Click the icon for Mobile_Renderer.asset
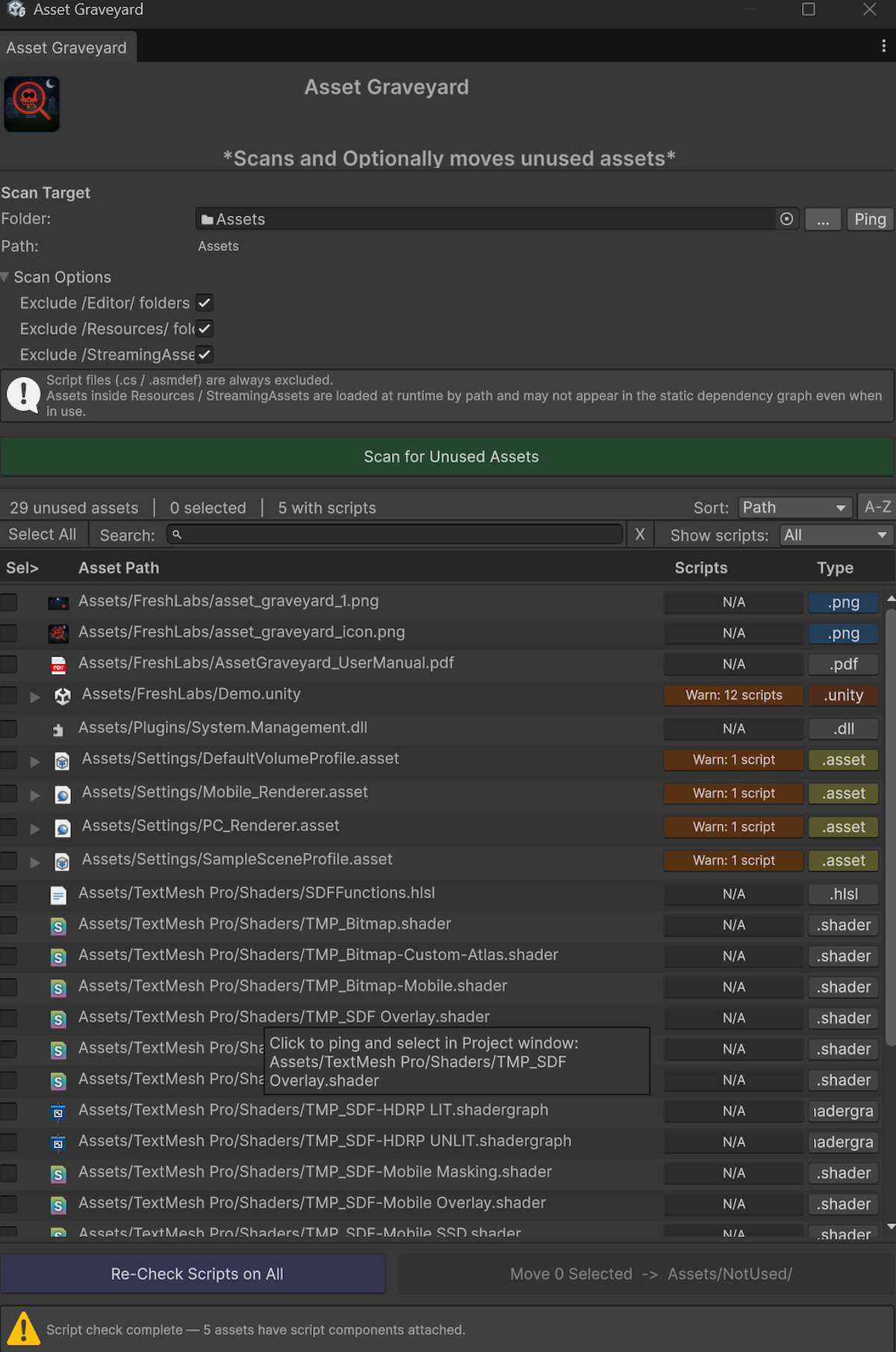 [63, 795]
